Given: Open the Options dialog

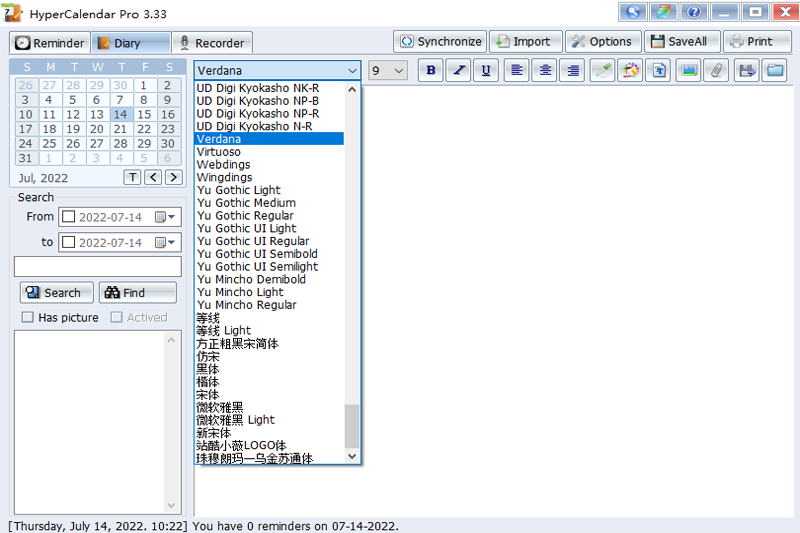Looking at the screenshot, I should pyautogui.click(x=603, y=41).
